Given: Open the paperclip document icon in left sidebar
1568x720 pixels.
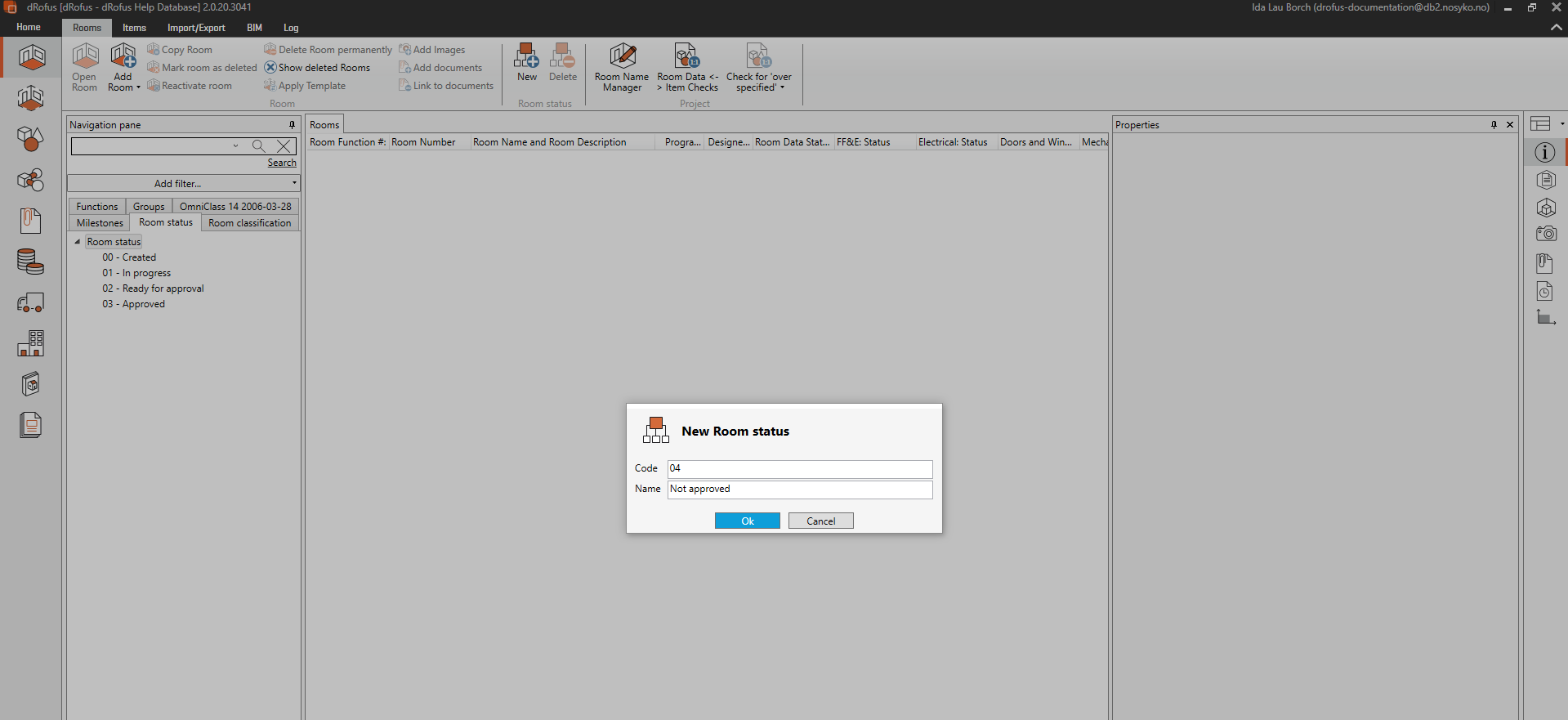Looking at the screenshot, I should (x=31, y=221).
